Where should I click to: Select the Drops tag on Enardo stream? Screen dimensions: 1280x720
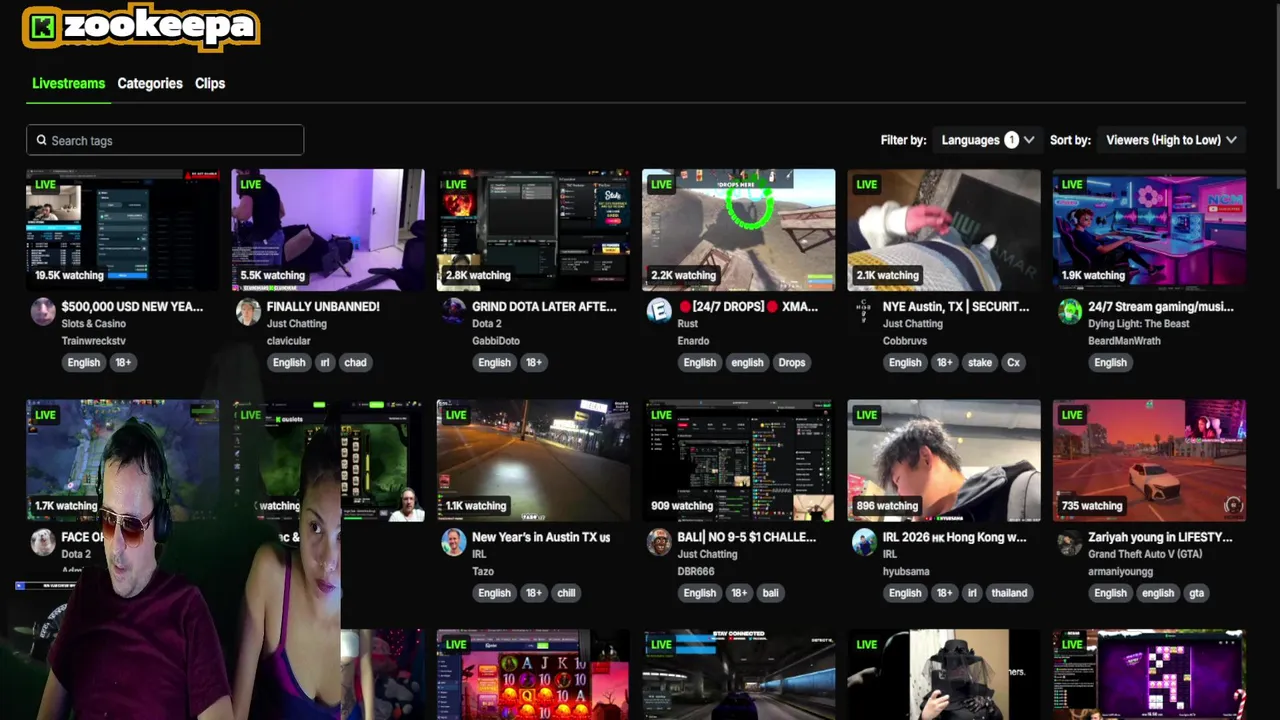tap(791, 362)
